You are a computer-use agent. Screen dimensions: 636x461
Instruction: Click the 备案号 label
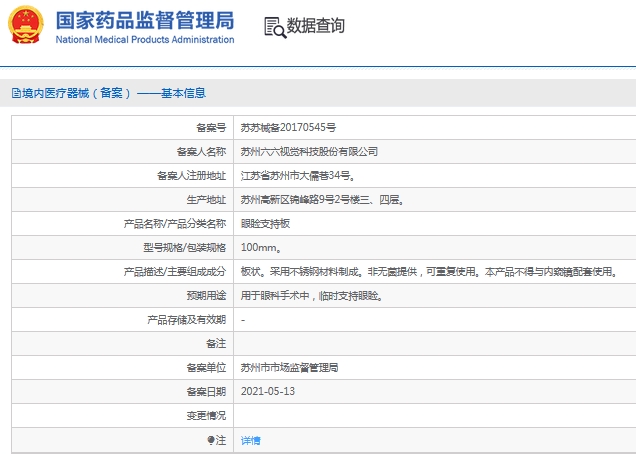(211, 128)
